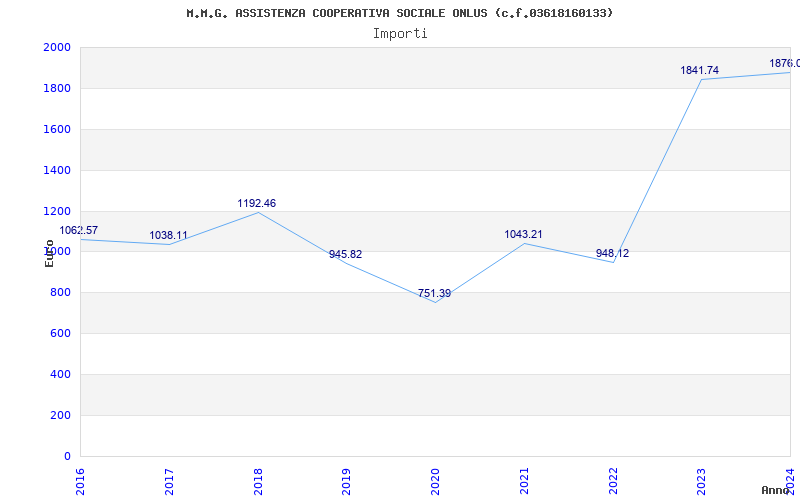Screen dimensions: 800x500
Task: Click the Euro y-axis title
Action: coord(49,253)
